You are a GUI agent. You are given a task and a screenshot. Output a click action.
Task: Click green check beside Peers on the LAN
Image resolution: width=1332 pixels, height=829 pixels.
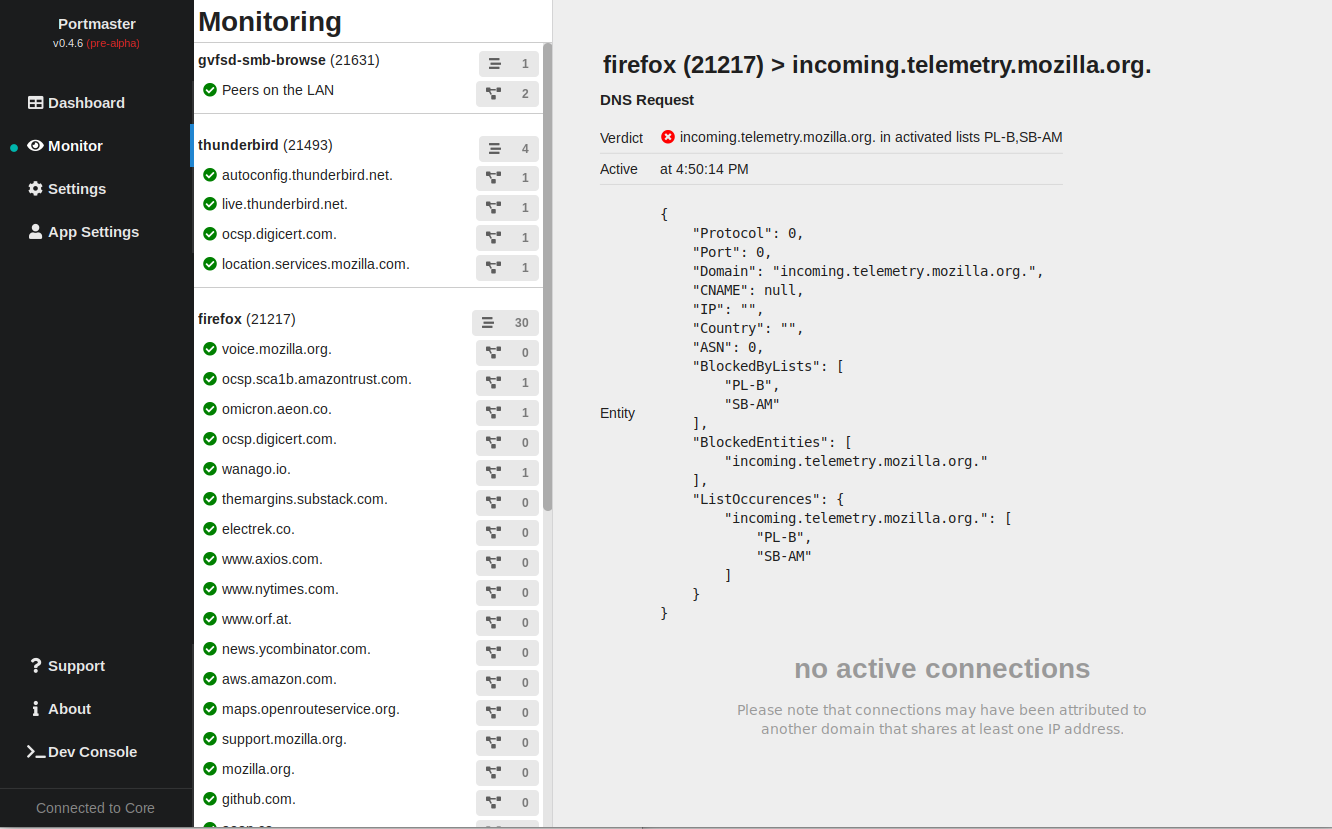(x=210, y=90)
